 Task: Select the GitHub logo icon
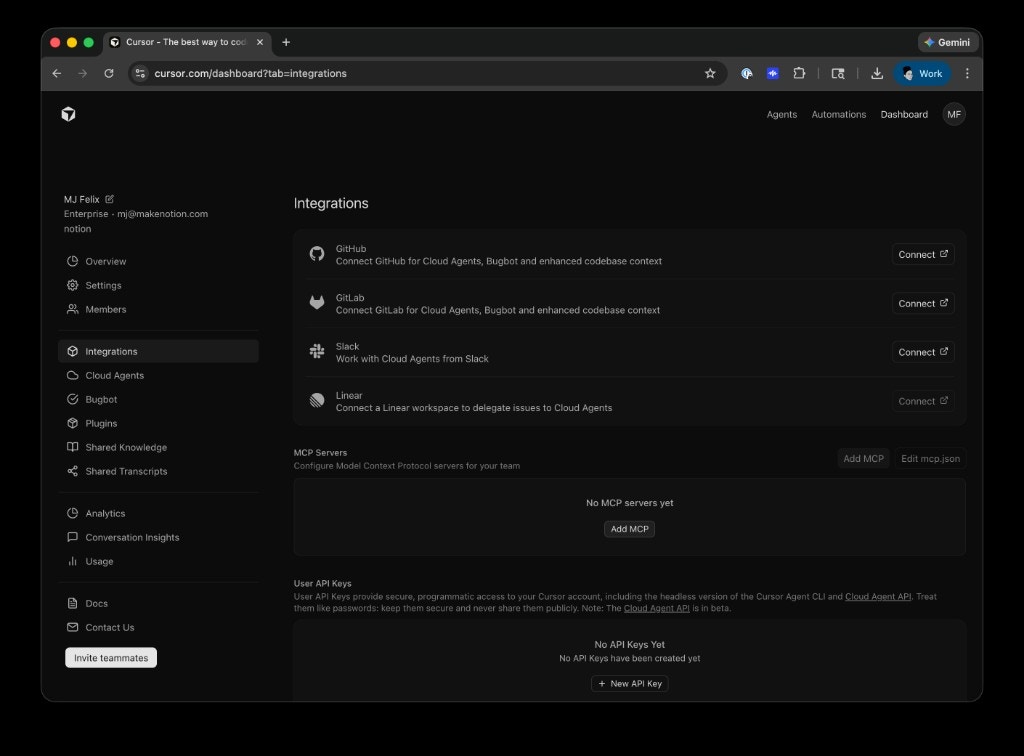coord(317,254)
